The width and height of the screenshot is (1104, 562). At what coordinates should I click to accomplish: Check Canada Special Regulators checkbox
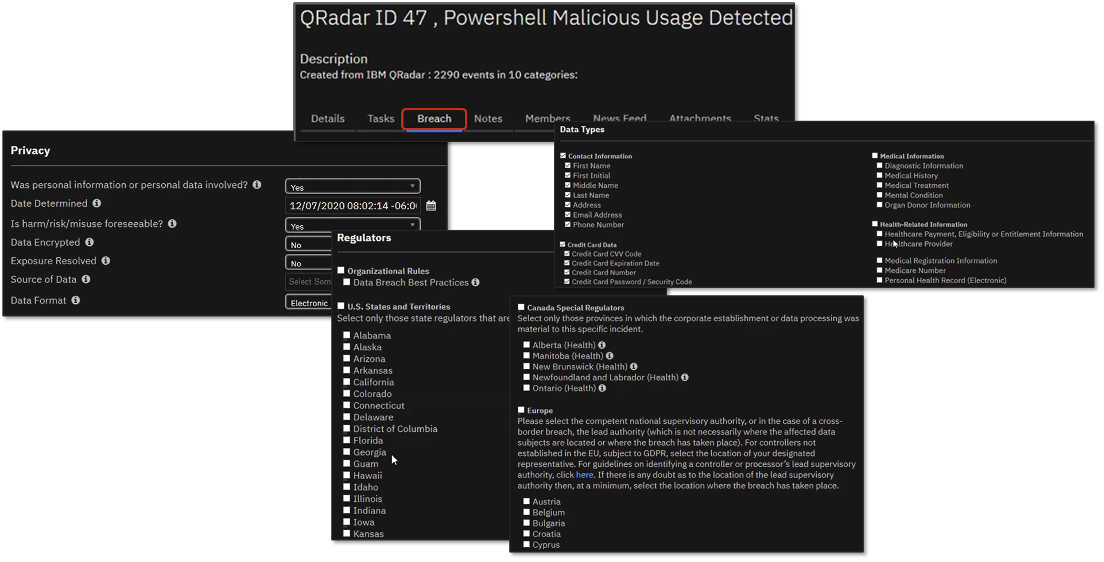click(521, 307)
